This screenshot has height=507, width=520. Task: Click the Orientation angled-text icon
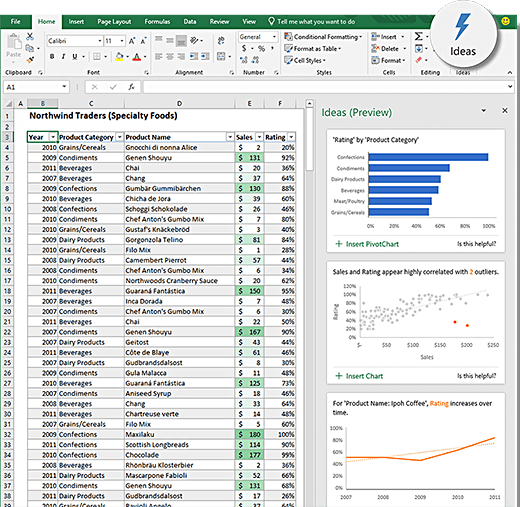(x=194, y=40)
